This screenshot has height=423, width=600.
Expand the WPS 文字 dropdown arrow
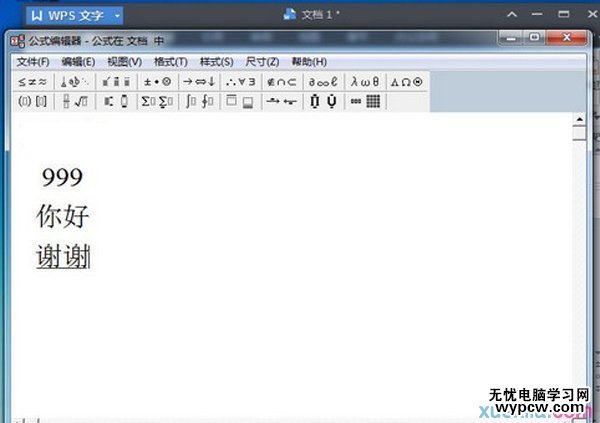(x=117, y=16)
